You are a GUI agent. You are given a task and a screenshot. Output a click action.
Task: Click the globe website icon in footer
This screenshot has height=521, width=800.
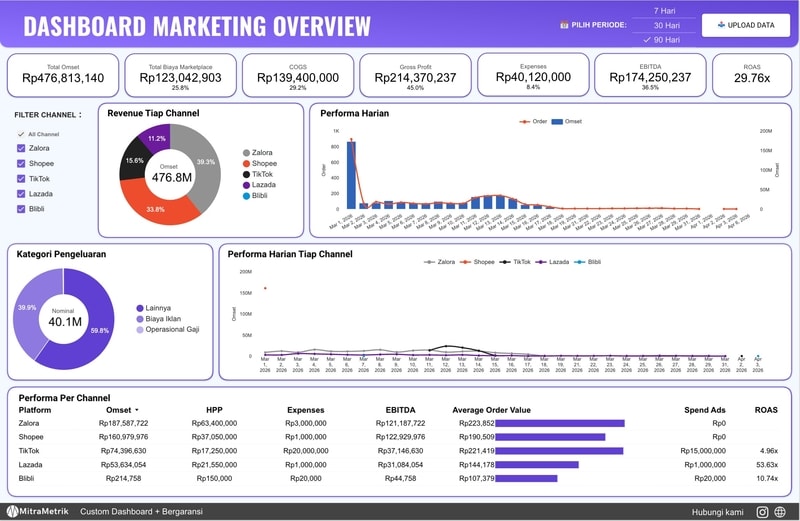780,512
